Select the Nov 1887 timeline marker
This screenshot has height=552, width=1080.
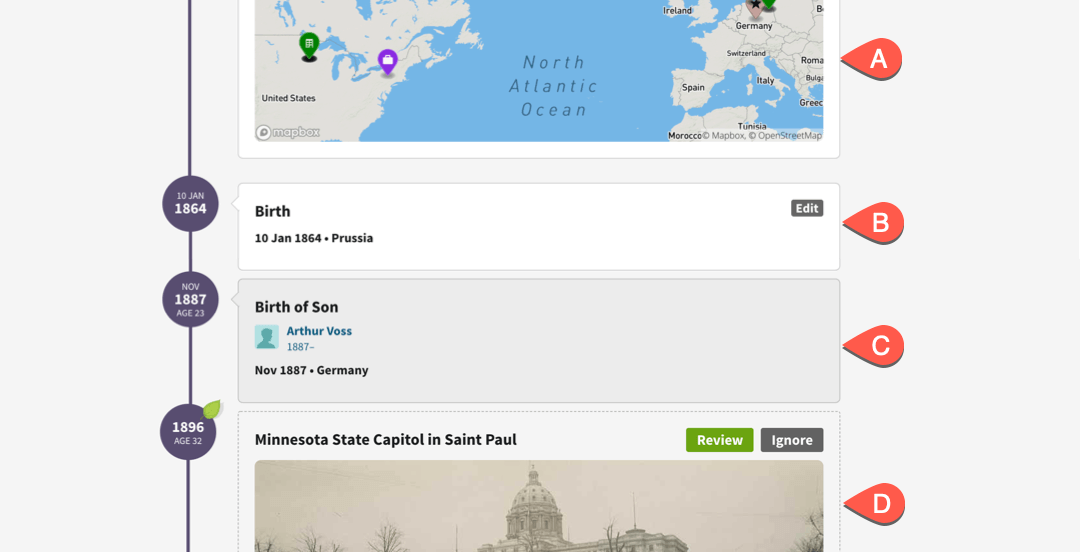190,299
